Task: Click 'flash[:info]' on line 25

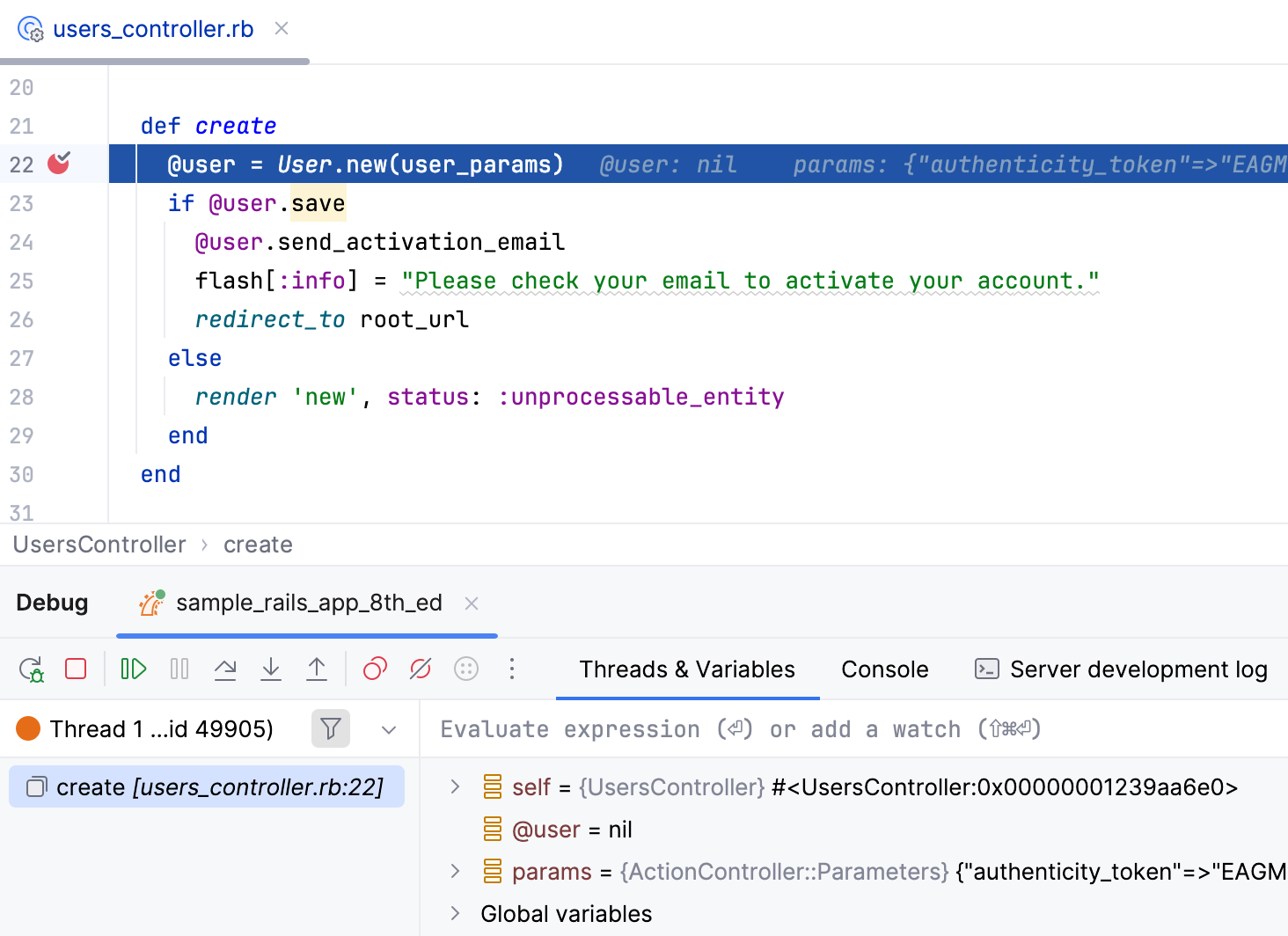Action: [277, 281]
